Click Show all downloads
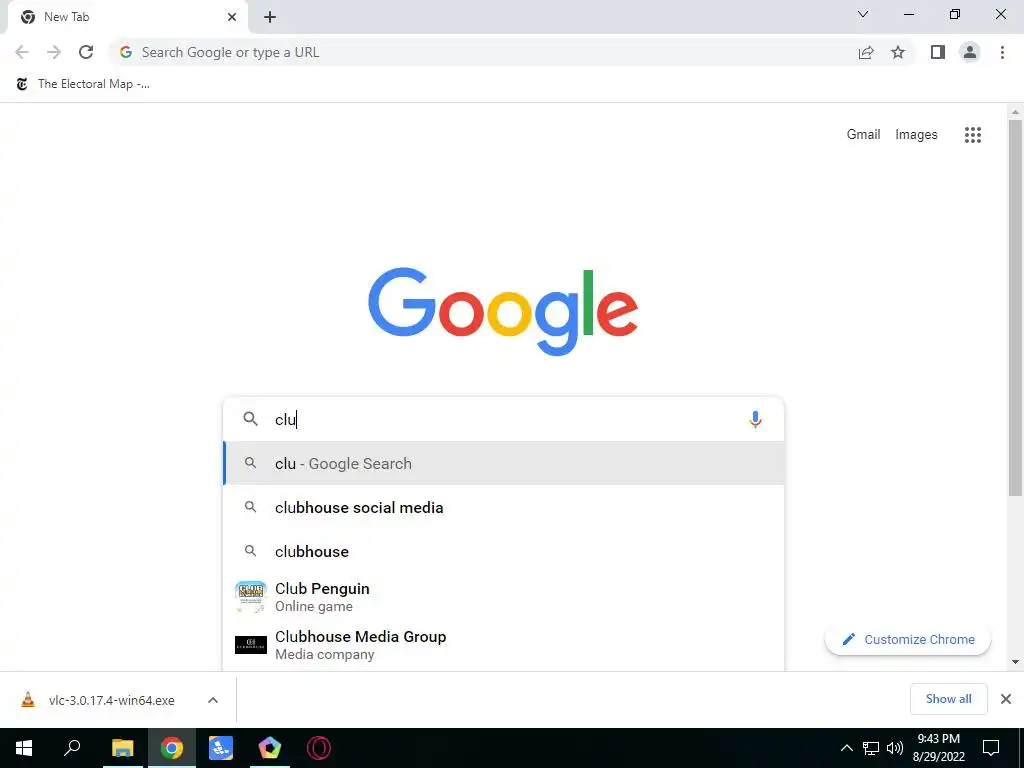Image resolution: width=1024 pixels, height=768 pixels. pyautogui.click(x=948, y=699)
